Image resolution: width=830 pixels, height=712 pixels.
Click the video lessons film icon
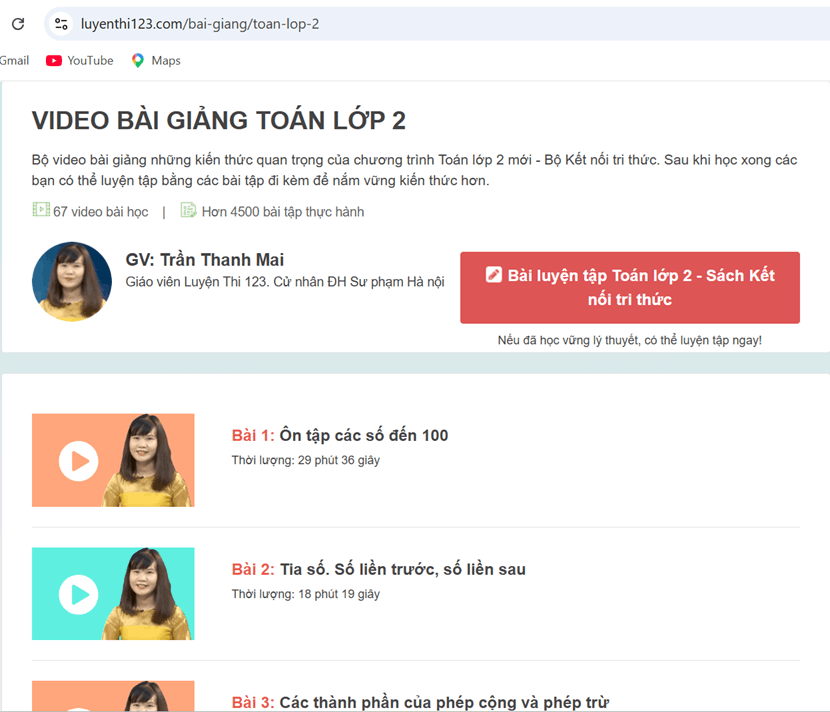click(41, 210)
